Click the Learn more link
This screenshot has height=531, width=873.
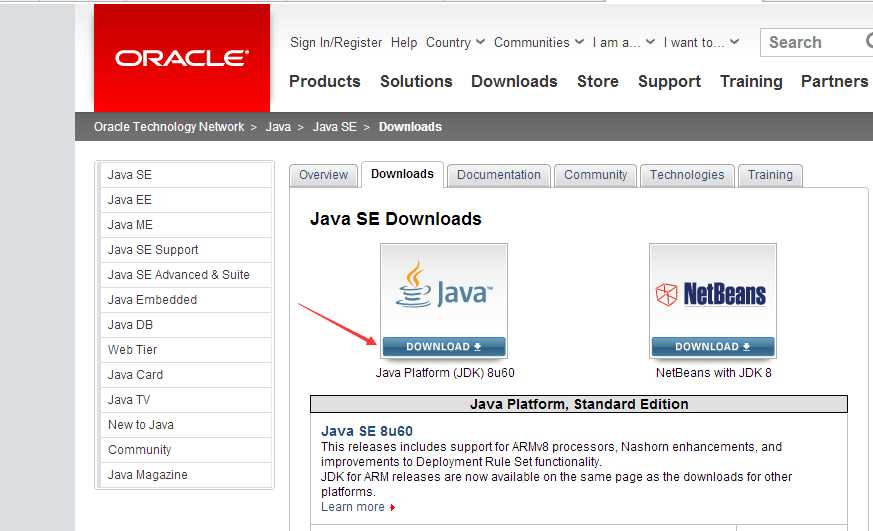352,507
